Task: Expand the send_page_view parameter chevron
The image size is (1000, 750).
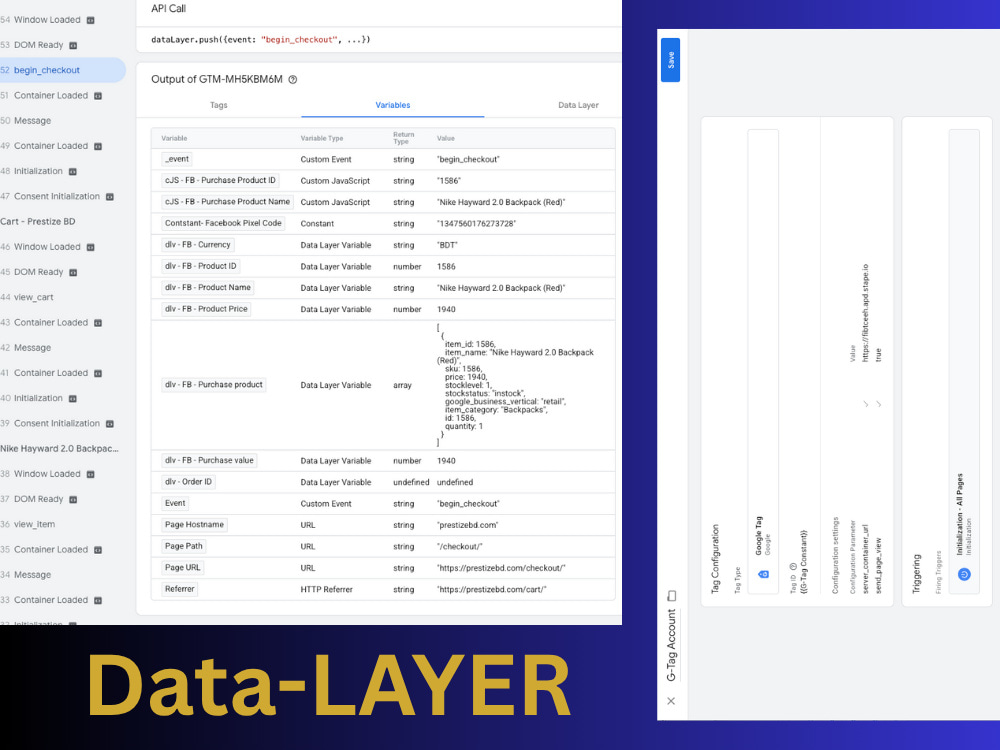Action: click(878, 404)
